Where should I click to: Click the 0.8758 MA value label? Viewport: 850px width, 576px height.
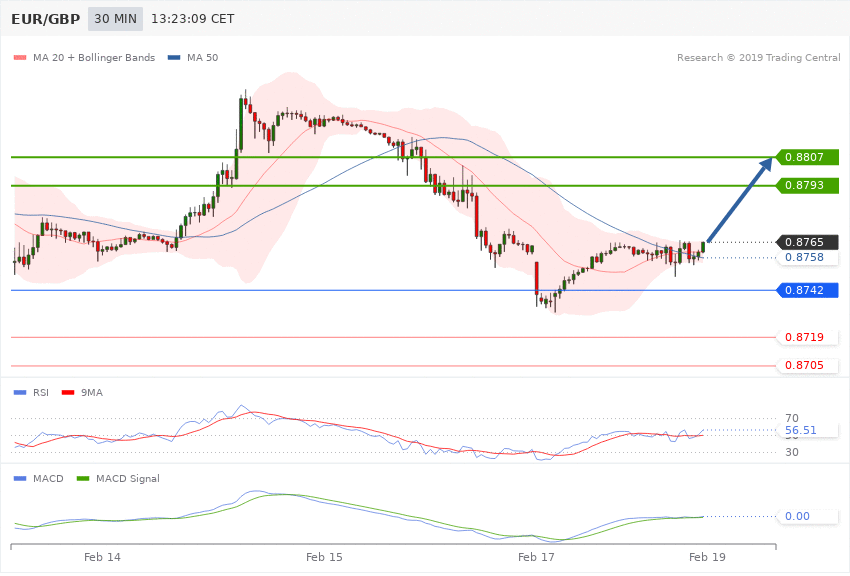(807, 257)
